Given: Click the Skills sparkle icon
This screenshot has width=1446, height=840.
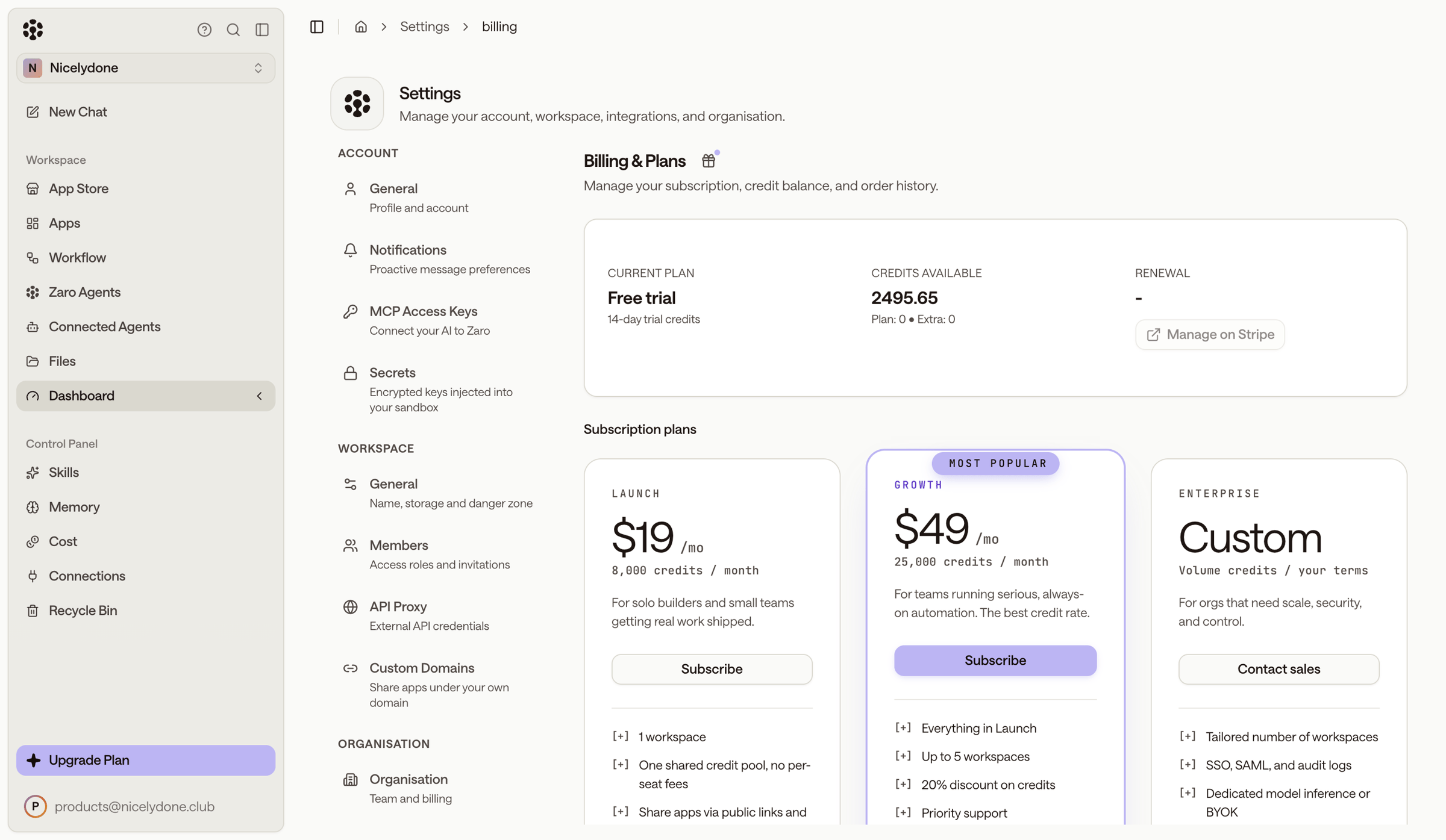Looking at the screenshot, I should pos(33,473).
